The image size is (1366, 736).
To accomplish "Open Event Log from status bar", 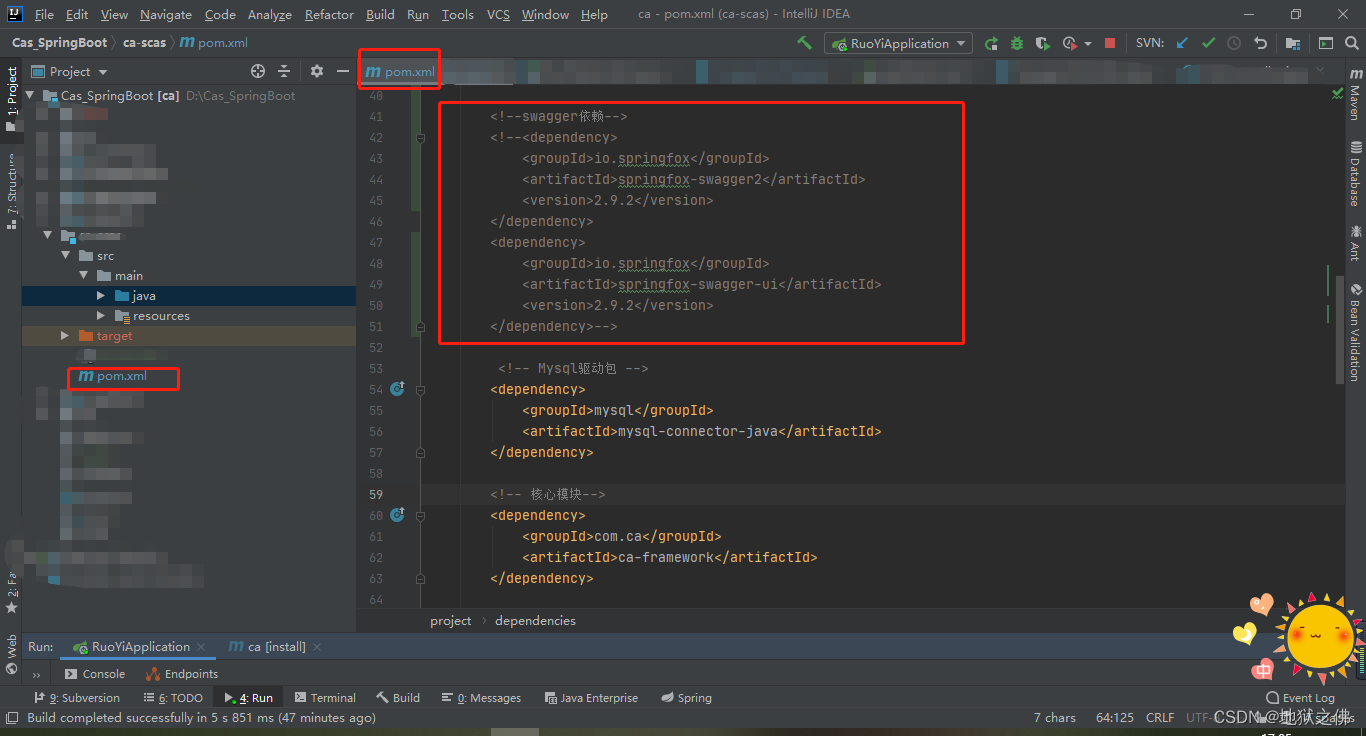I will [x=1300, y=698].
